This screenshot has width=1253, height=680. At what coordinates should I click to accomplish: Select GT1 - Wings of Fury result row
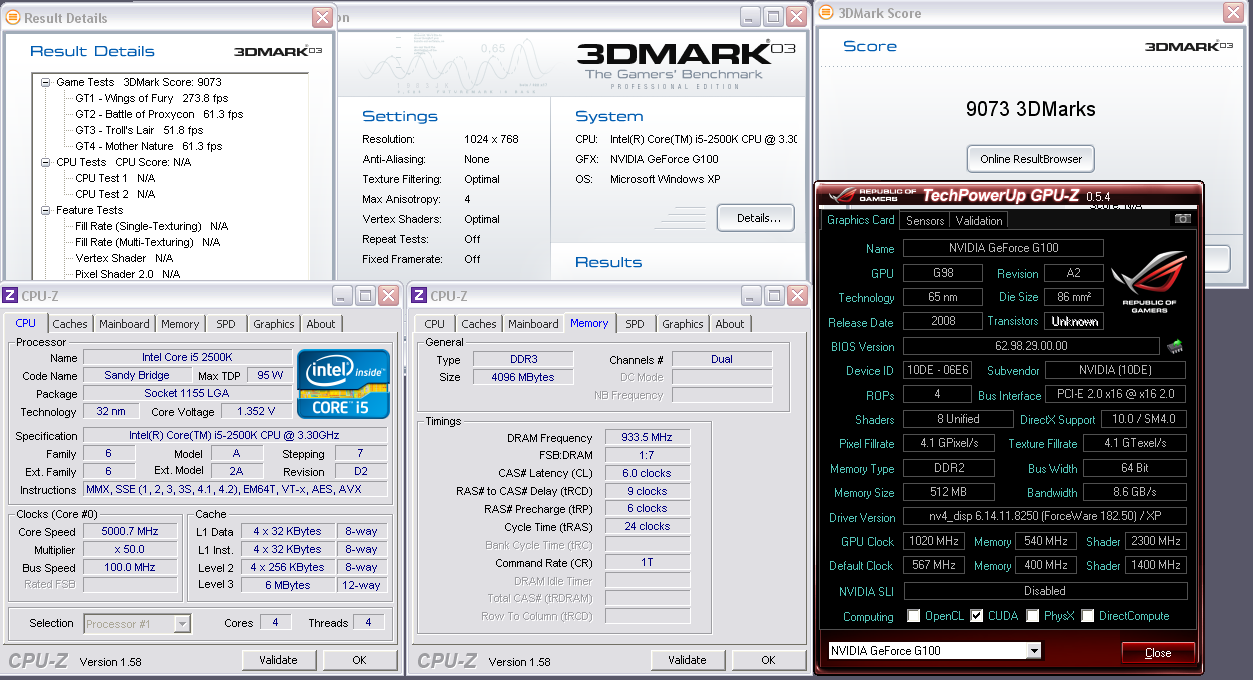pos(152,98)
